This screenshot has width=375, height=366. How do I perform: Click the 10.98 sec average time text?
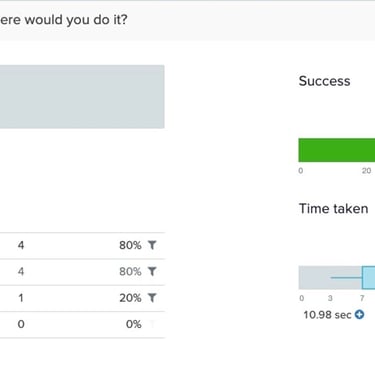pos(327,315)
